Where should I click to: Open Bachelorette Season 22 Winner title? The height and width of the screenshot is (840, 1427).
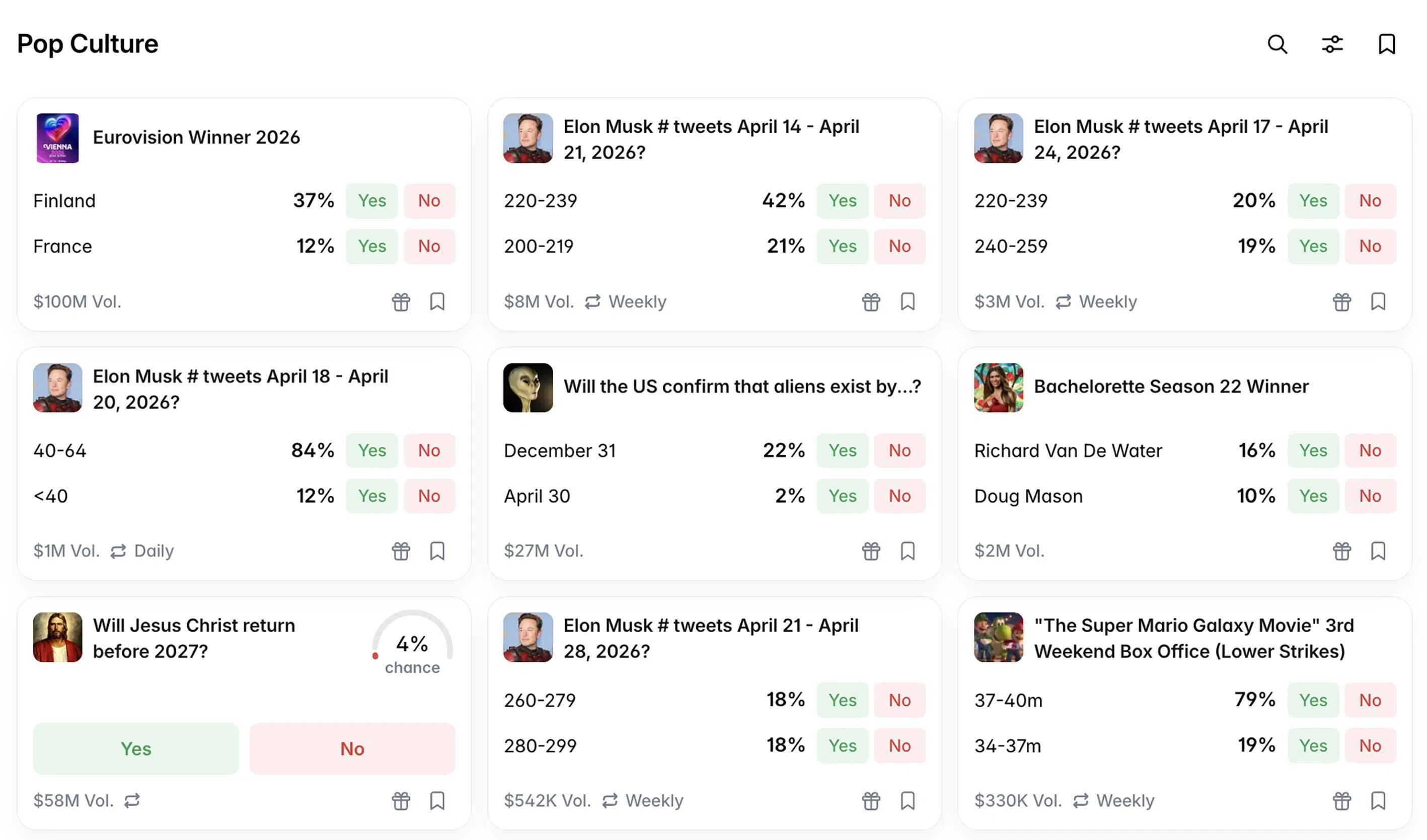[1170, 387]
